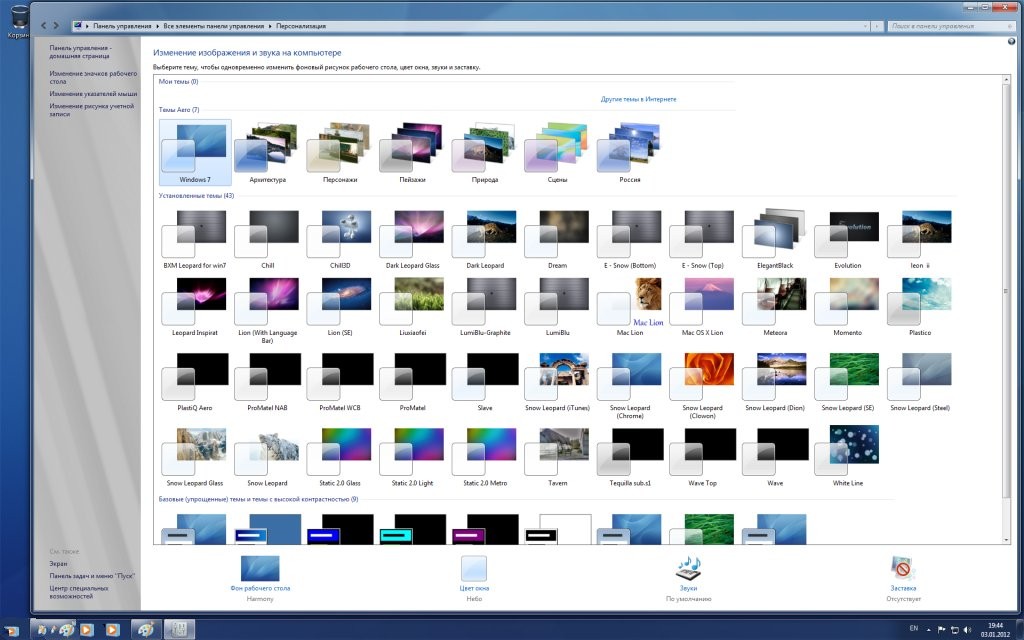Image resolution: width=1024 pixels, height=640 pixels.
Task: Apply the Lion (SE) theme
Action: pyautogui.click(x=340, y=306)
